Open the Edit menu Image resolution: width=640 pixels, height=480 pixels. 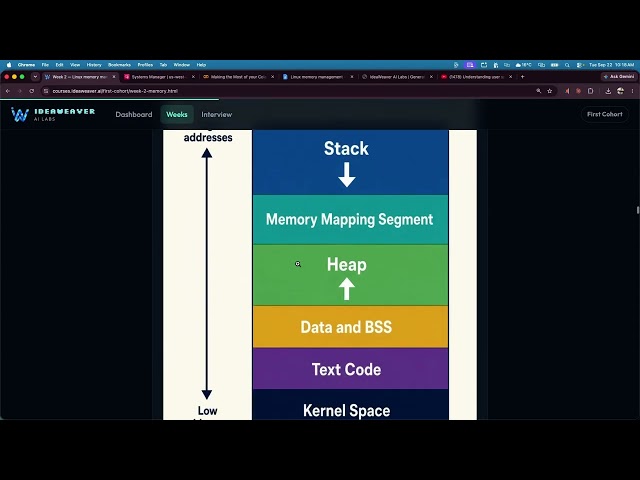[x=60, y=64]
